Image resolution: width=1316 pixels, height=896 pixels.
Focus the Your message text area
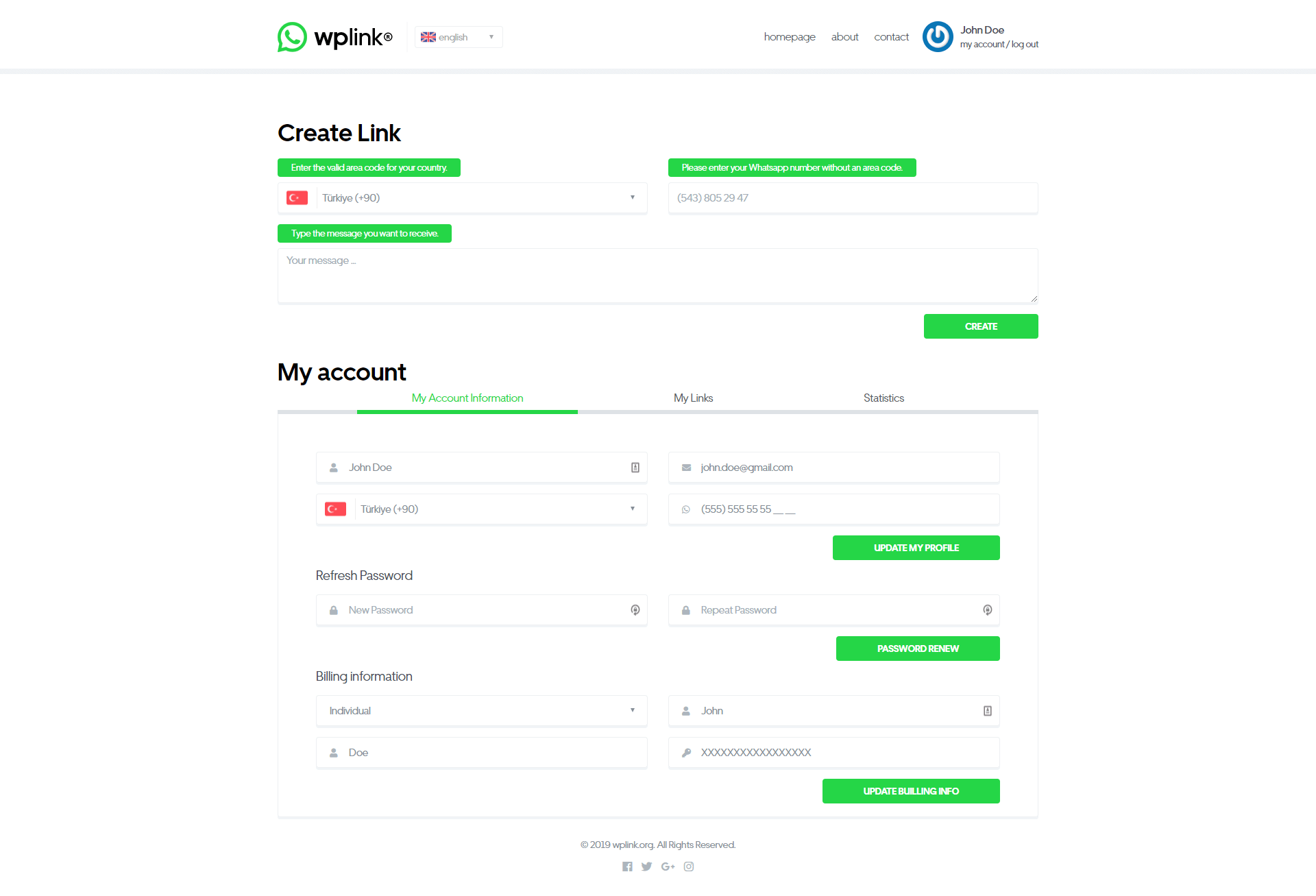coord(658,276)
